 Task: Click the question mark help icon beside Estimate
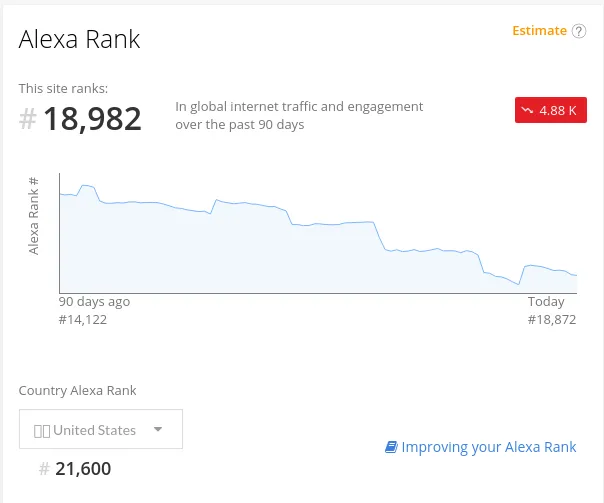[x=579, y=31]
